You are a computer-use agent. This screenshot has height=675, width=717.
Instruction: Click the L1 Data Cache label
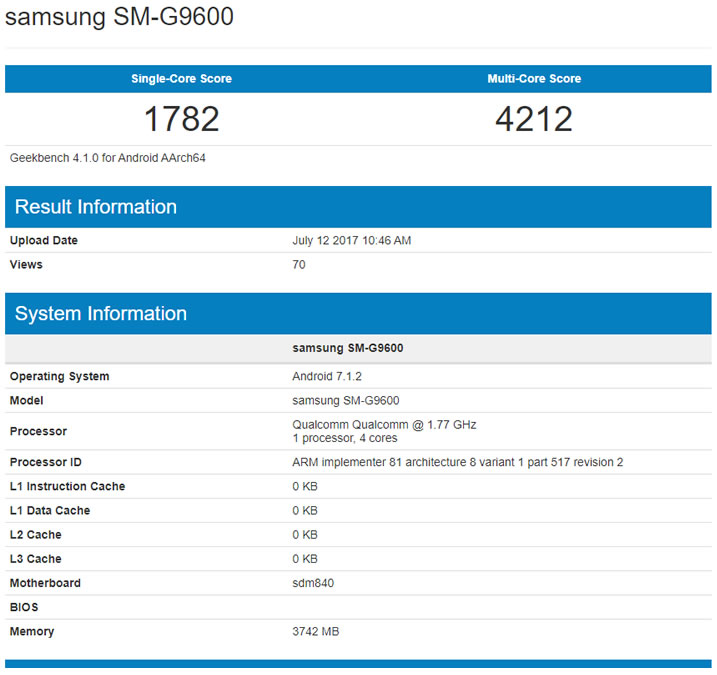[50, 510]
